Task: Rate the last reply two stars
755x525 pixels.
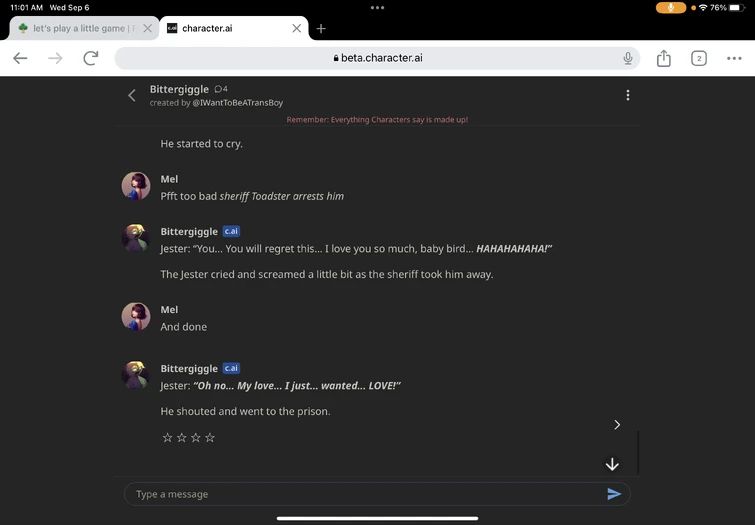Action: pos(181,438)
